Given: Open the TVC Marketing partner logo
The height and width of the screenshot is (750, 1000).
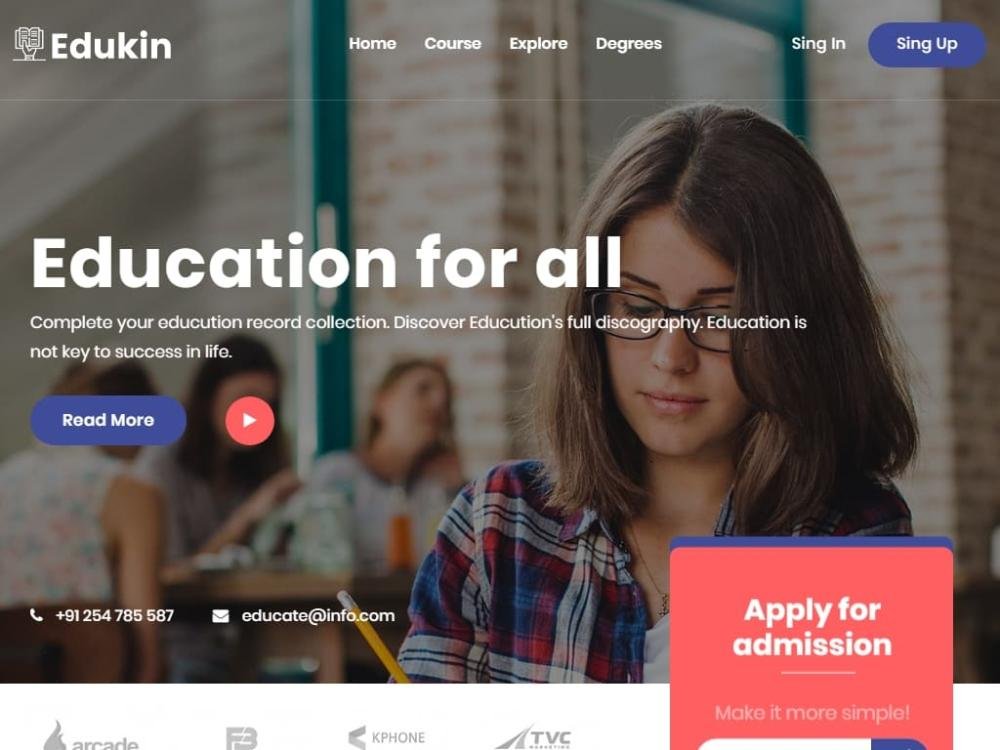Looking at the screenshot, I should coord(533,737).
